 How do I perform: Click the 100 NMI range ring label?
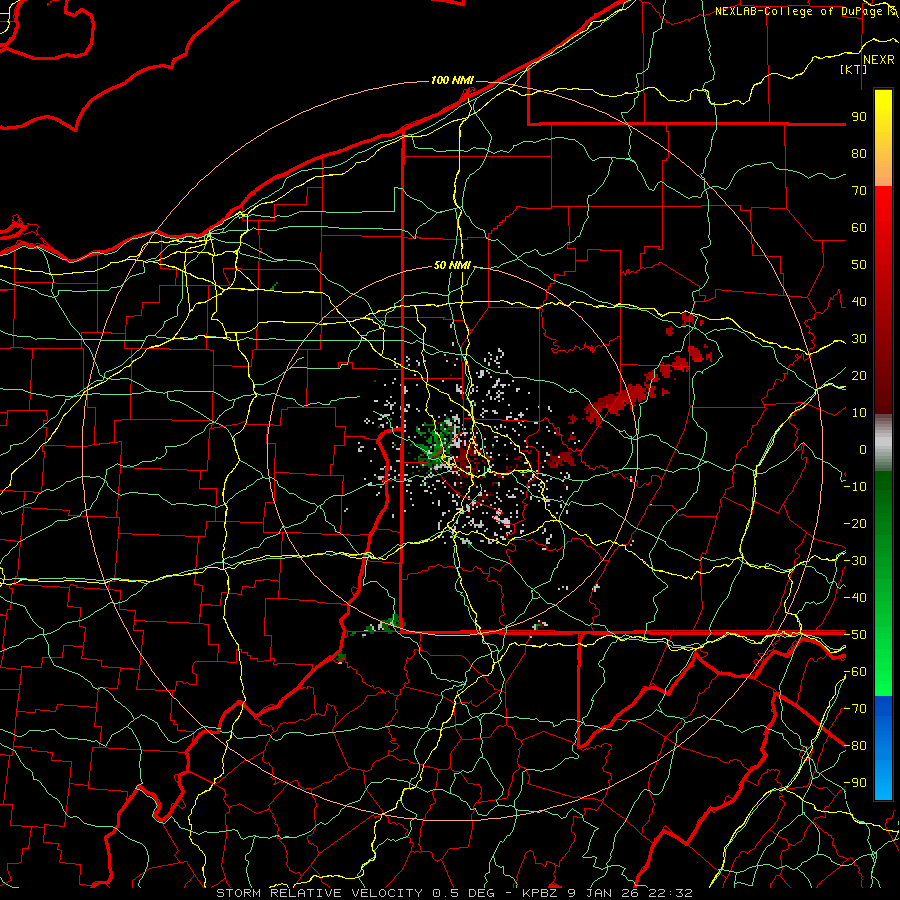point(452,80)
